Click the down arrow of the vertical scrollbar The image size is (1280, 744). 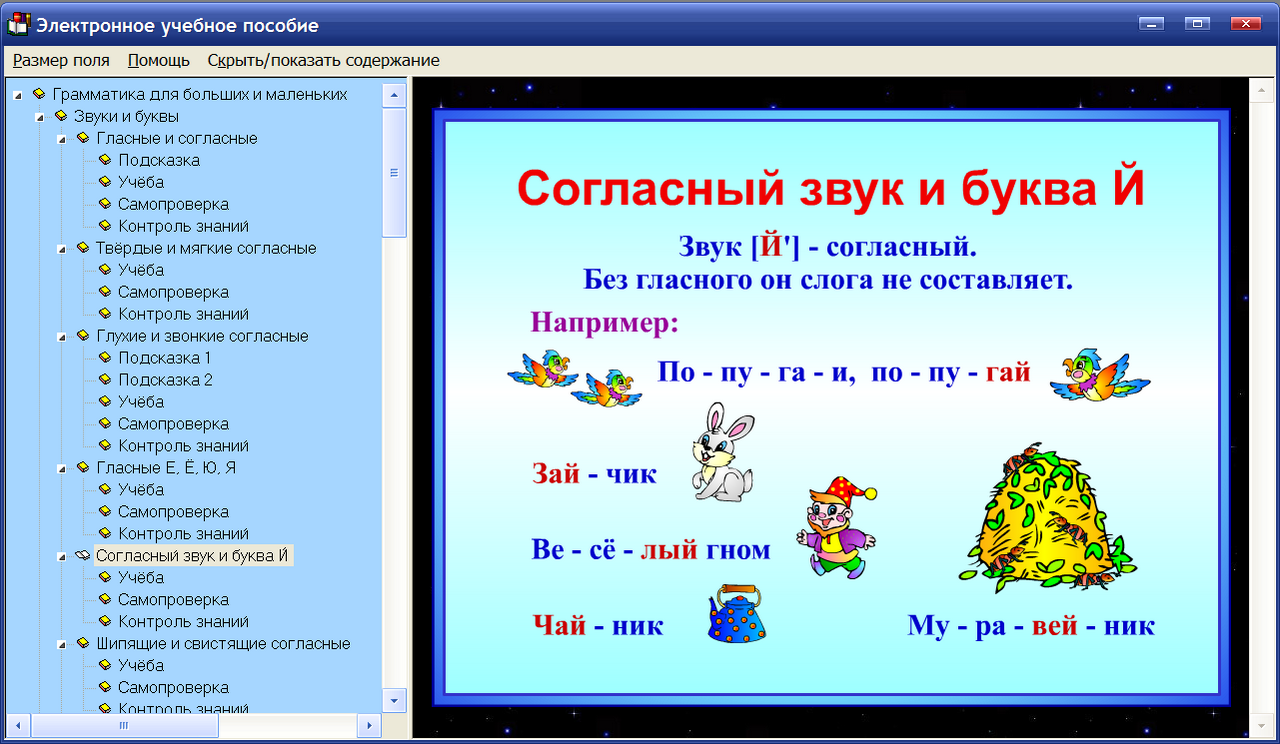[x=396, y=702]
